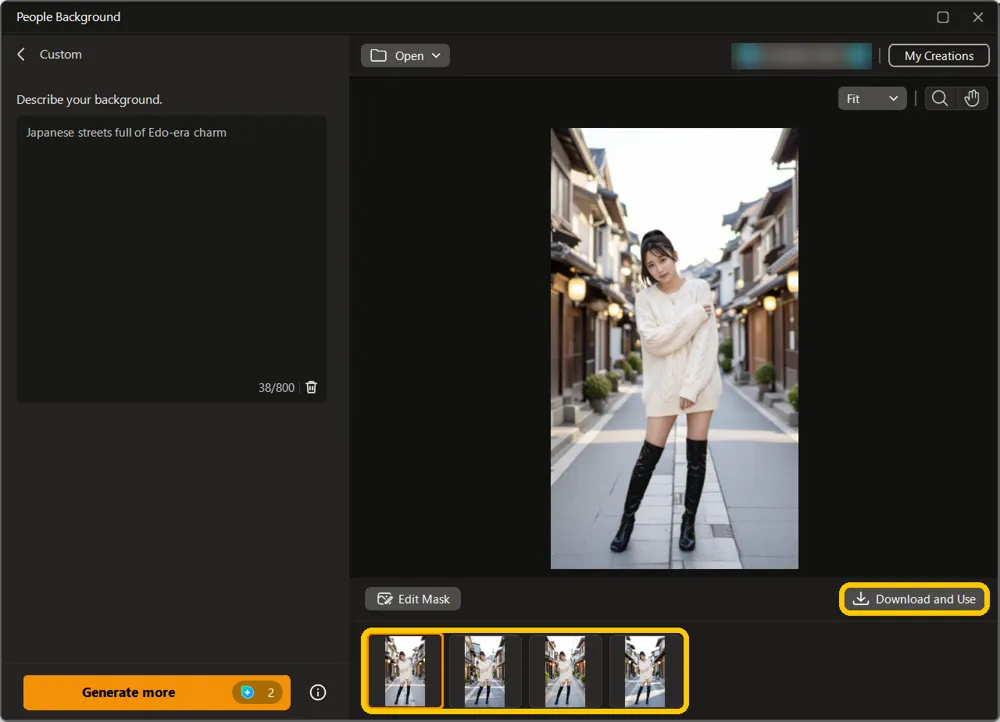Select the third generated thumbnail
Screen dimensions: 1000x722
[x=564, y=671]
